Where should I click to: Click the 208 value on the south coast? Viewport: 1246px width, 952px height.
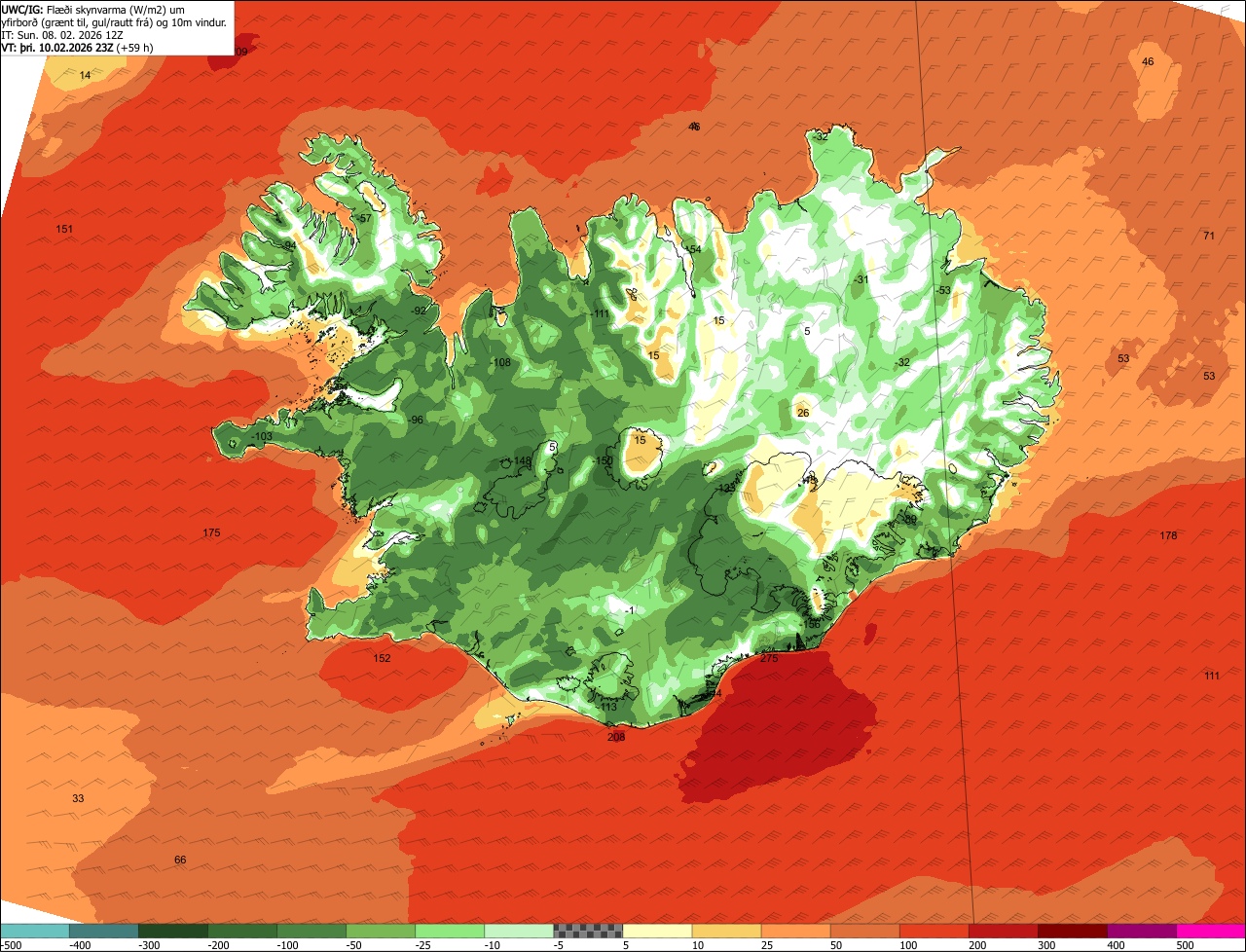tap(616, 737)
